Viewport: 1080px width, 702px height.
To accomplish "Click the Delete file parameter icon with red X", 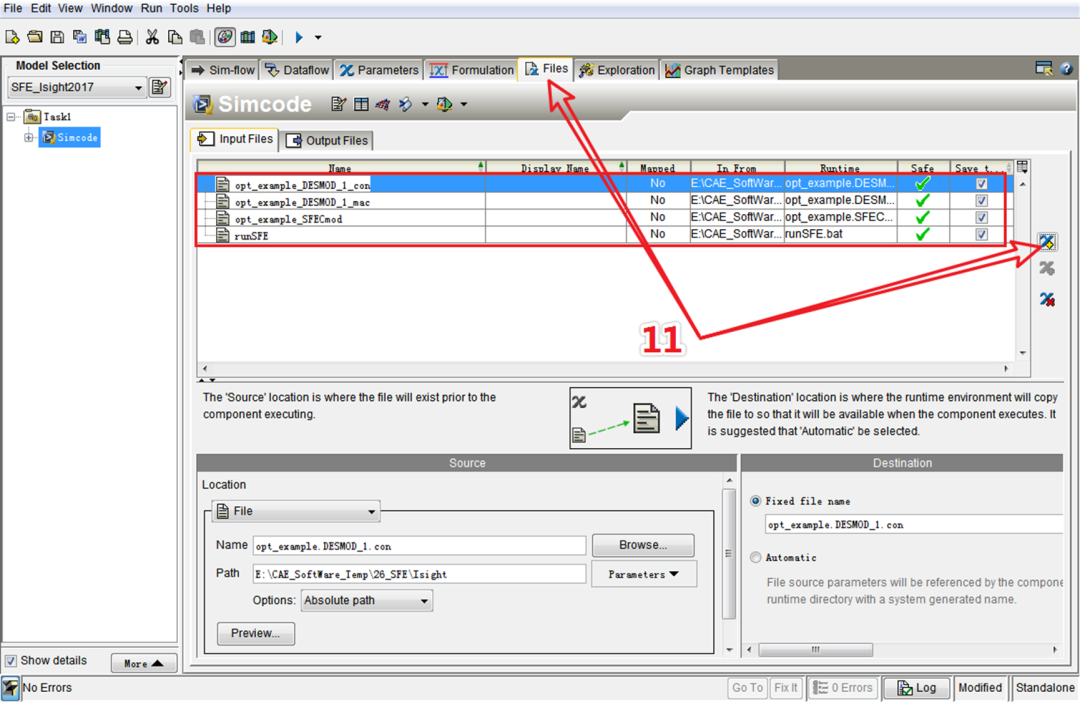I will pos(1047,299).
